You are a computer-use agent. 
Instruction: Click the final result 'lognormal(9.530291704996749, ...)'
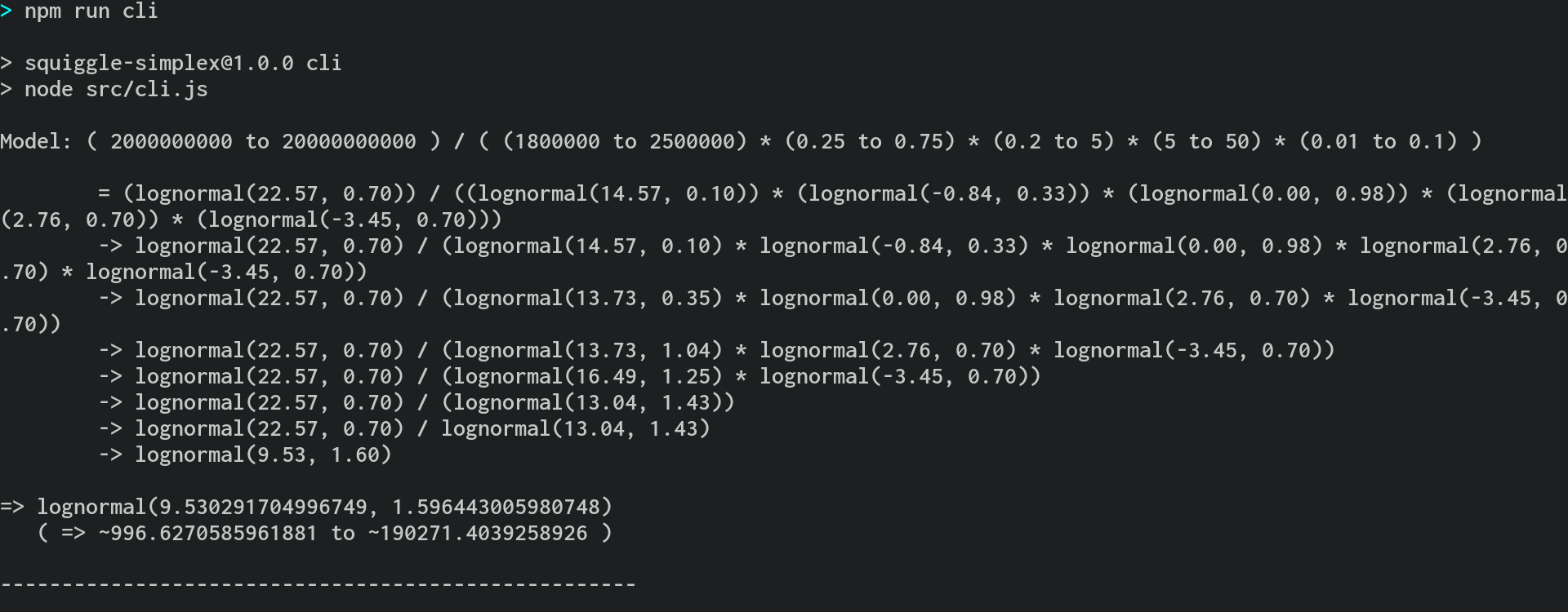point(324,507)
